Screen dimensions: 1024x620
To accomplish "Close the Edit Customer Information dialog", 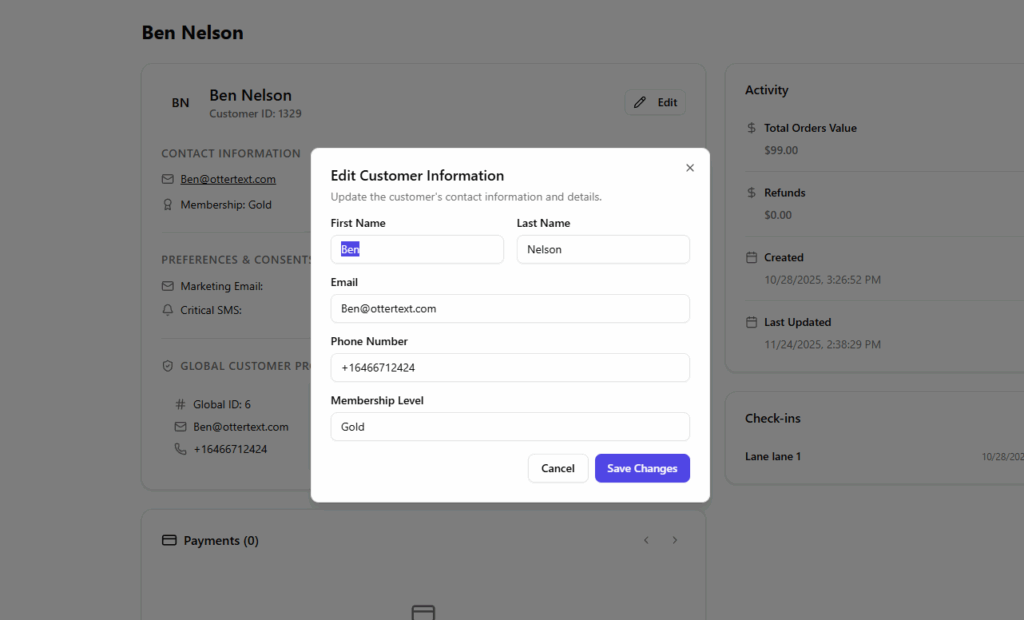I will click(689, 168).
